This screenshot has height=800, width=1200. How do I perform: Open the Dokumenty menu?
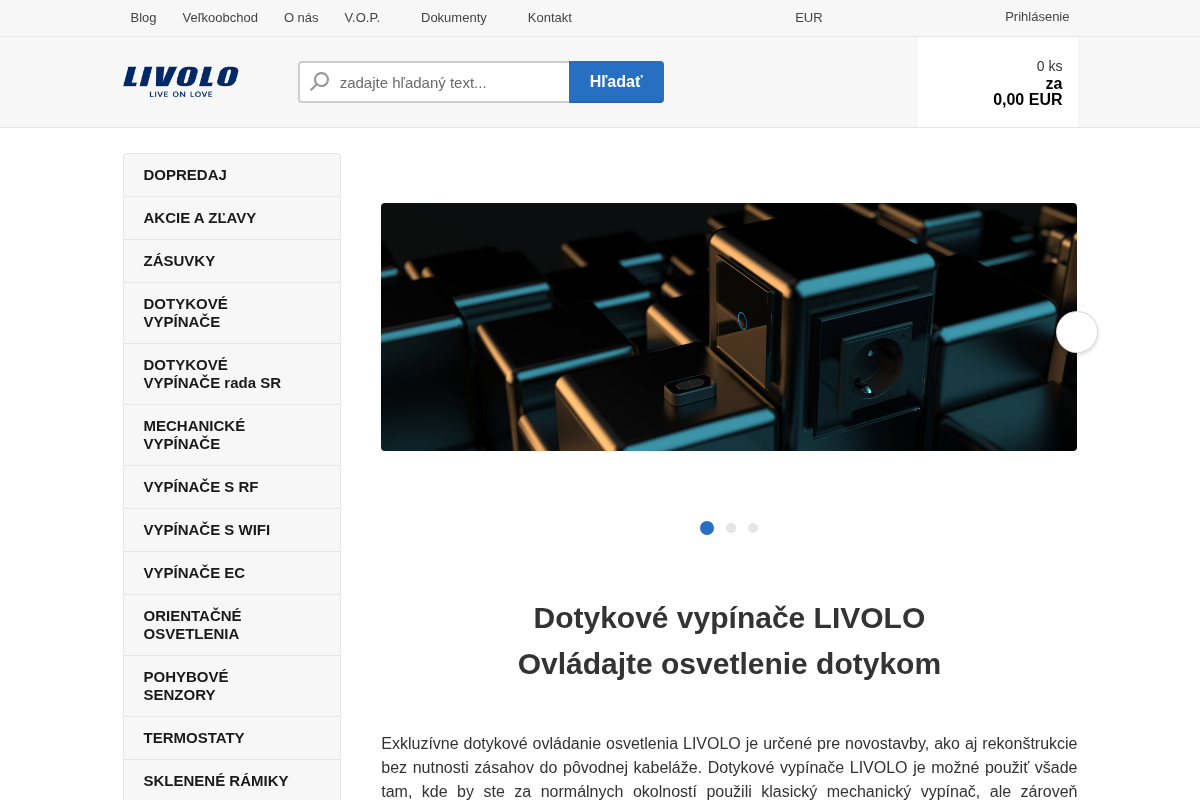[x=454, y=17]
